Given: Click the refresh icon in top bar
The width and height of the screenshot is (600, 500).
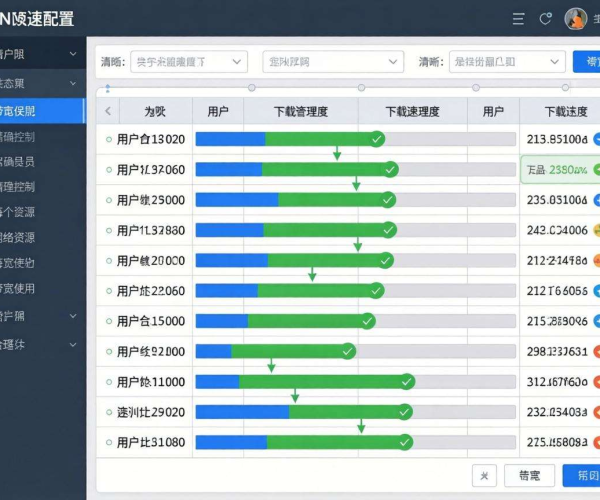Looking at the screenshot, I should point(545,18).
